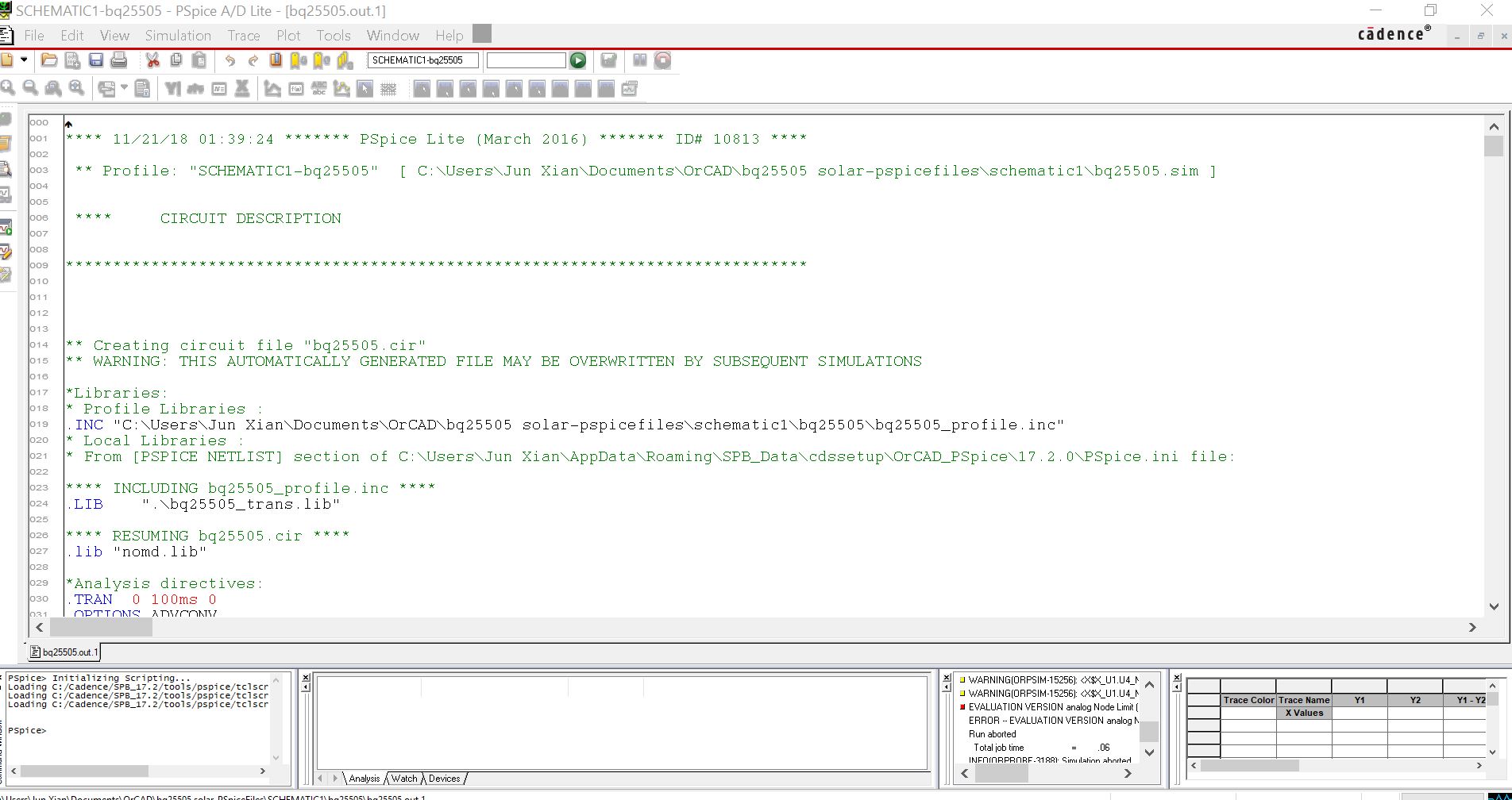This screenshot has width=1512, height=800.
Task: Switch to the Watch tab
Action: tap(403, 779)
